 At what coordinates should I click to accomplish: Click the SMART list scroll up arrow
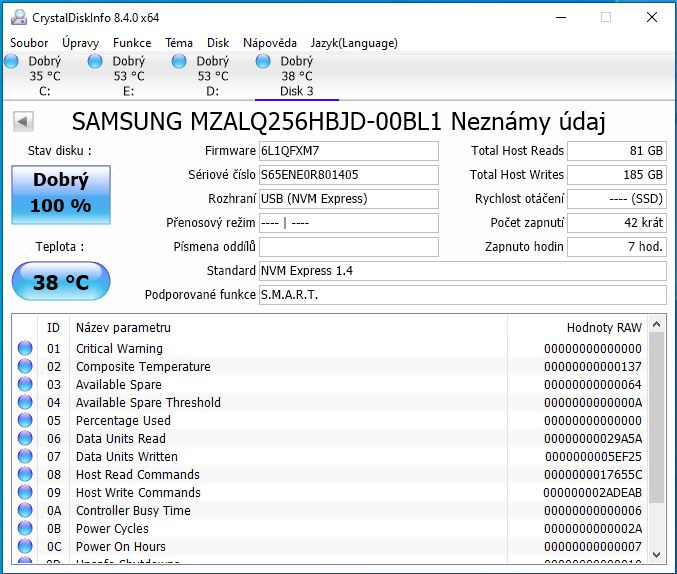[657, 324]
